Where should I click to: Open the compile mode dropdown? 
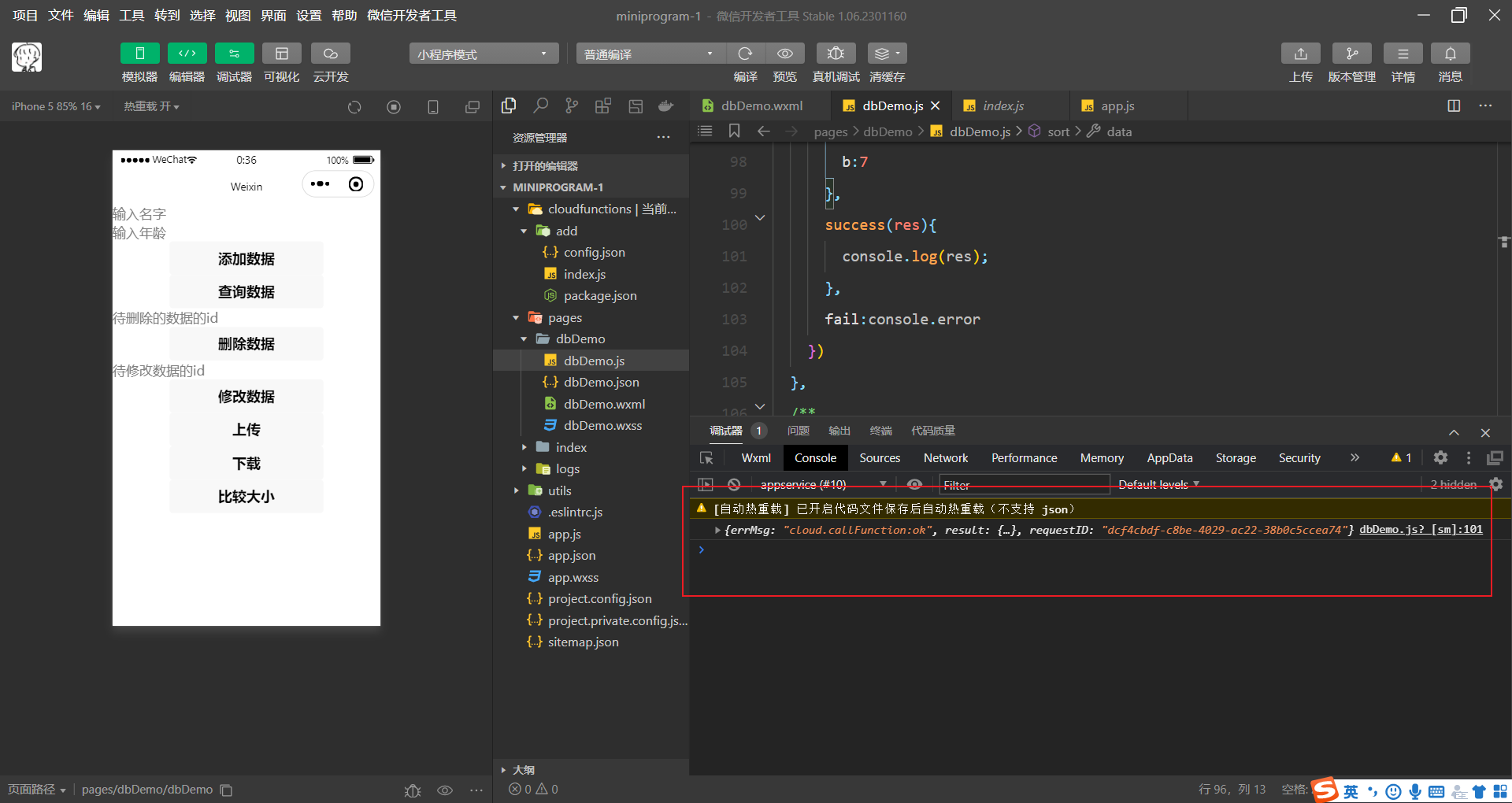(650, 54)
